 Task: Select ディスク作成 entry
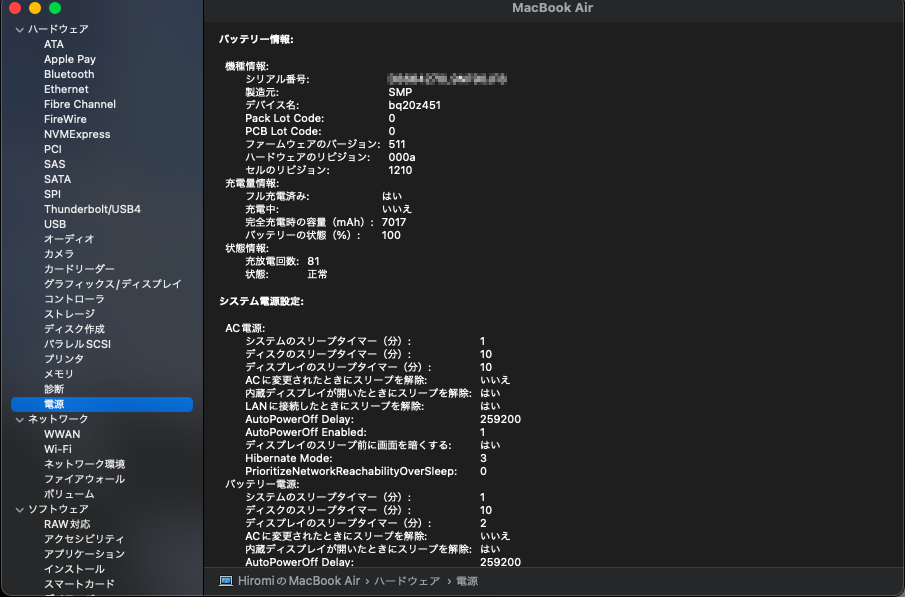click(x=74, y=329)
